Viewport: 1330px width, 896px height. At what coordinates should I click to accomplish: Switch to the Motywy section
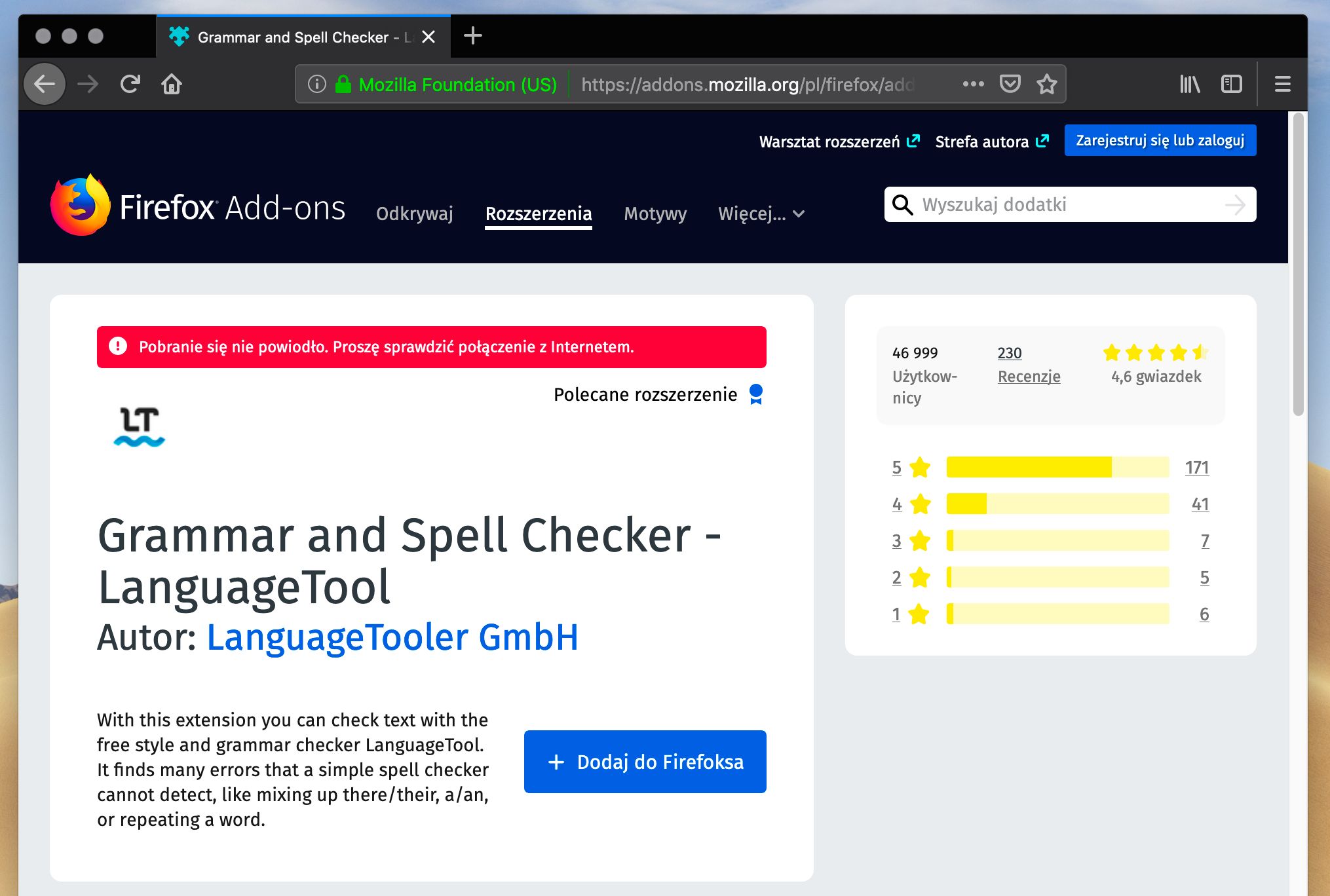click(x=655, y=214)
